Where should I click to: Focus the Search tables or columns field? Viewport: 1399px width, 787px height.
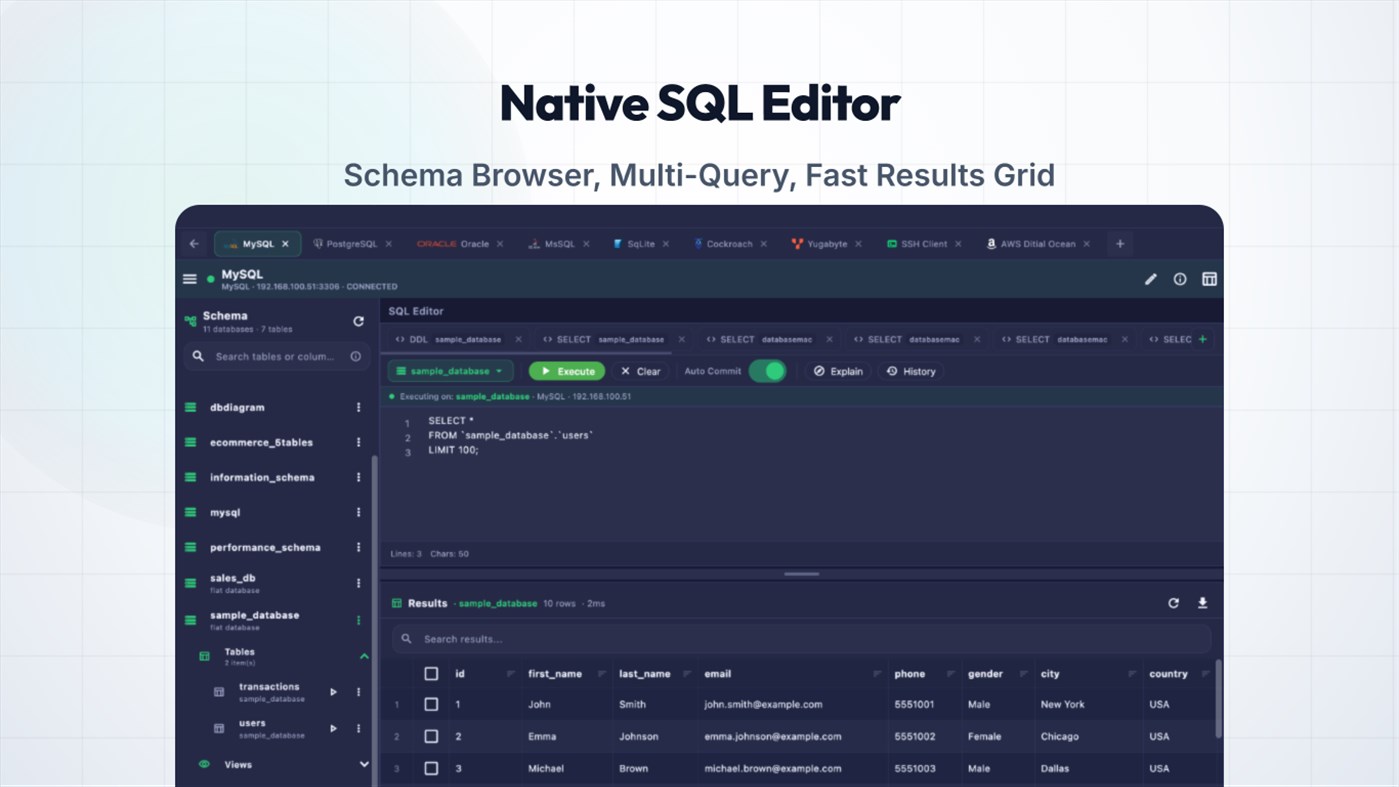tap(276, 356)
